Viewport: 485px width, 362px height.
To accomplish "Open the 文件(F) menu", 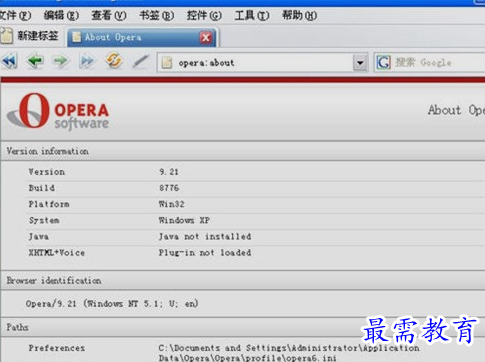I will tap(15, 15).
